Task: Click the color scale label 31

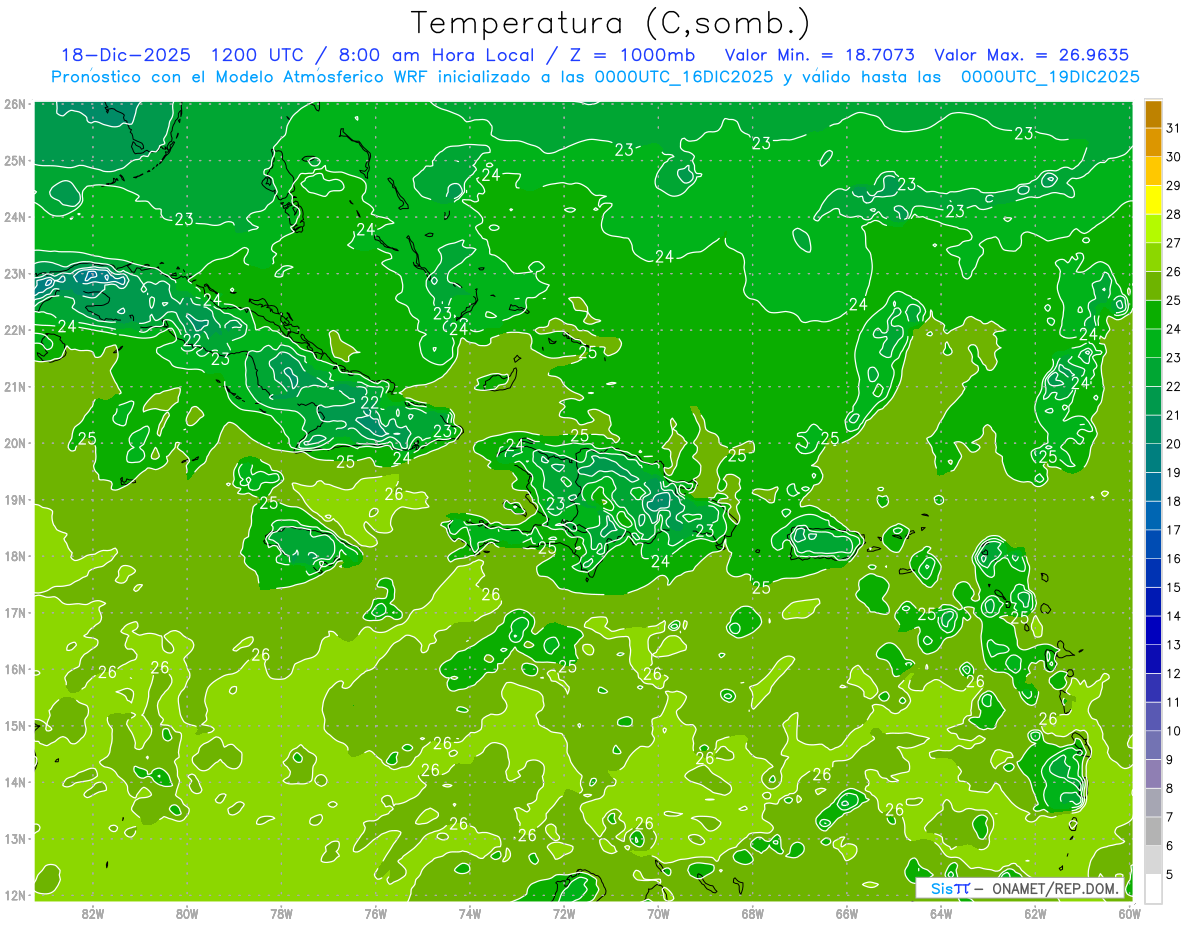Action: point(1174,128)
